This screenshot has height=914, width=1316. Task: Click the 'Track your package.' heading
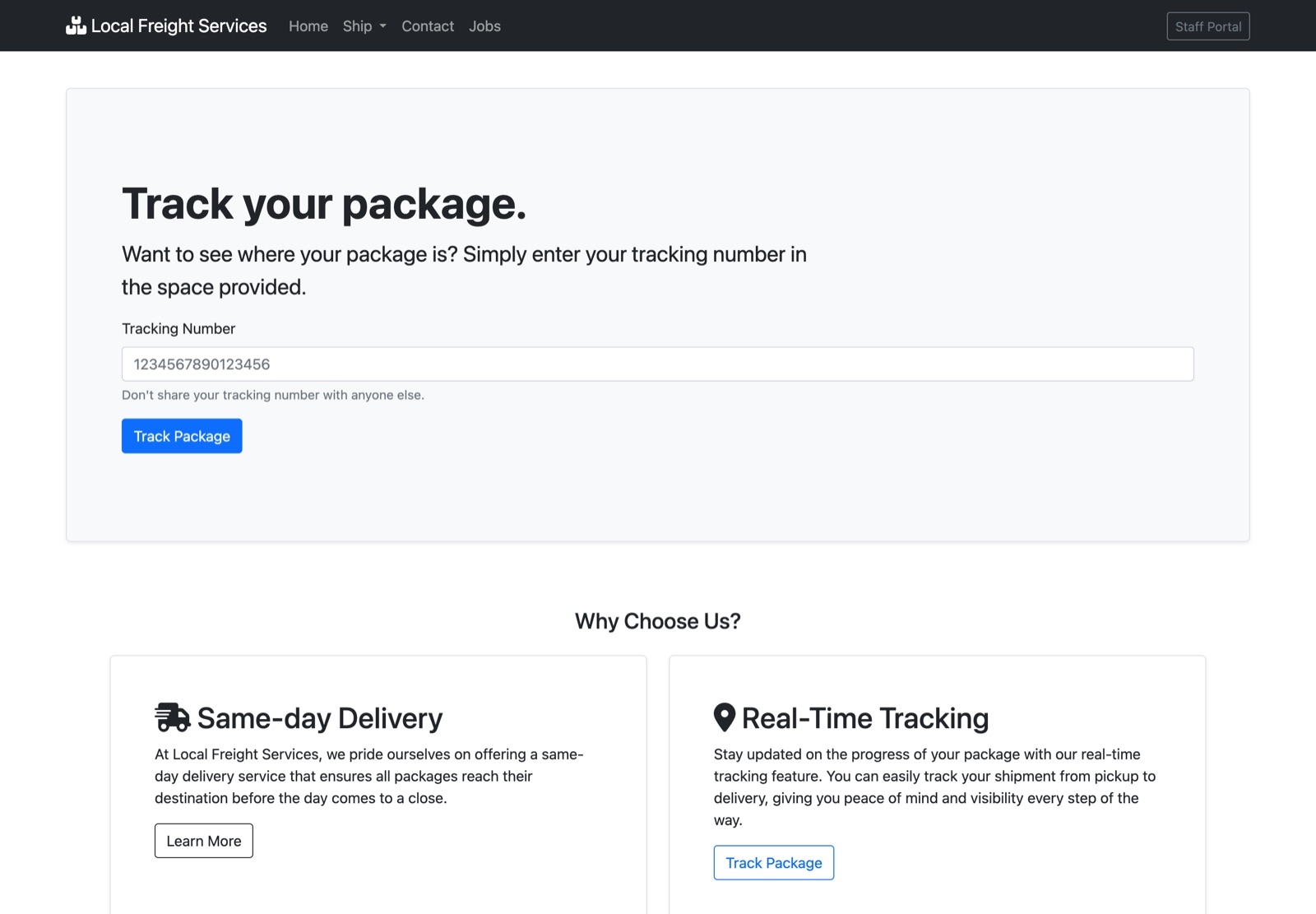click(324, 203)
